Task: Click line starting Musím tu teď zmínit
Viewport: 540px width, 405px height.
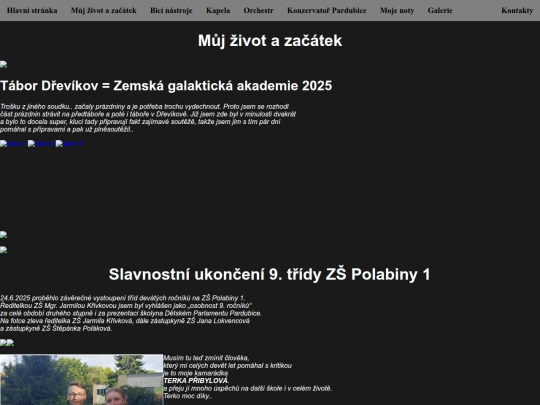Action: pos(206,358)
